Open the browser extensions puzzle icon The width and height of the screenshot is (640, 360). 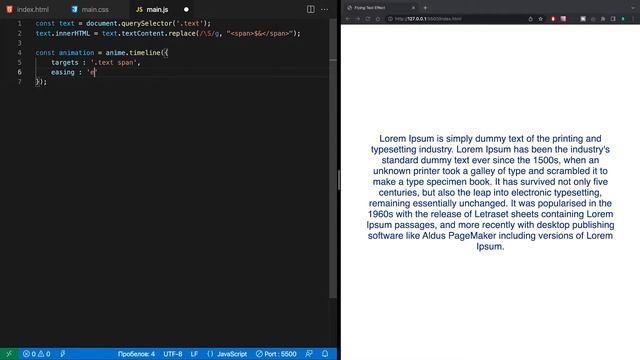603,19
